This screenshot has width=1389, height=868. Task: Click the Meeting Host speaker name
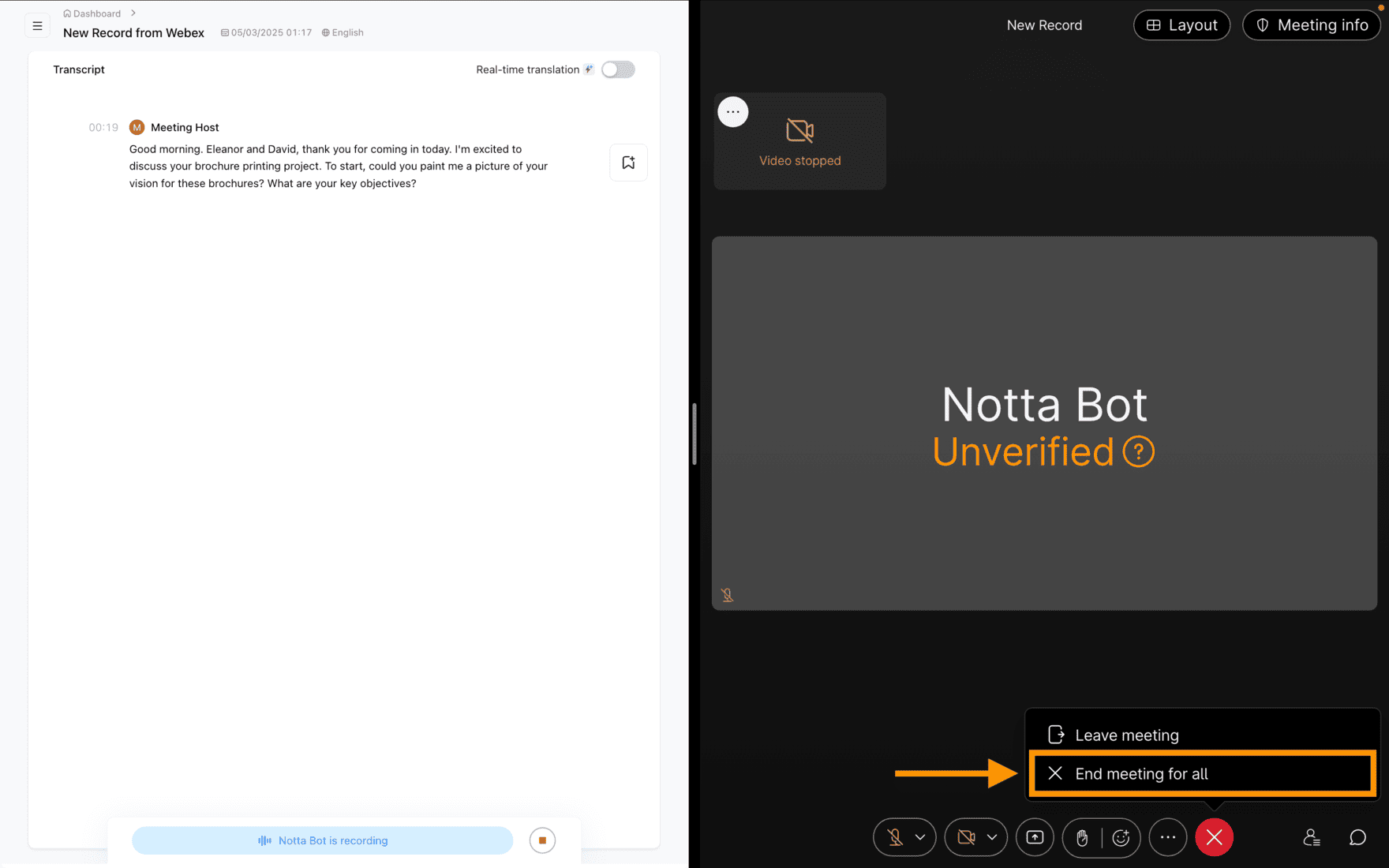click(185, 127)
